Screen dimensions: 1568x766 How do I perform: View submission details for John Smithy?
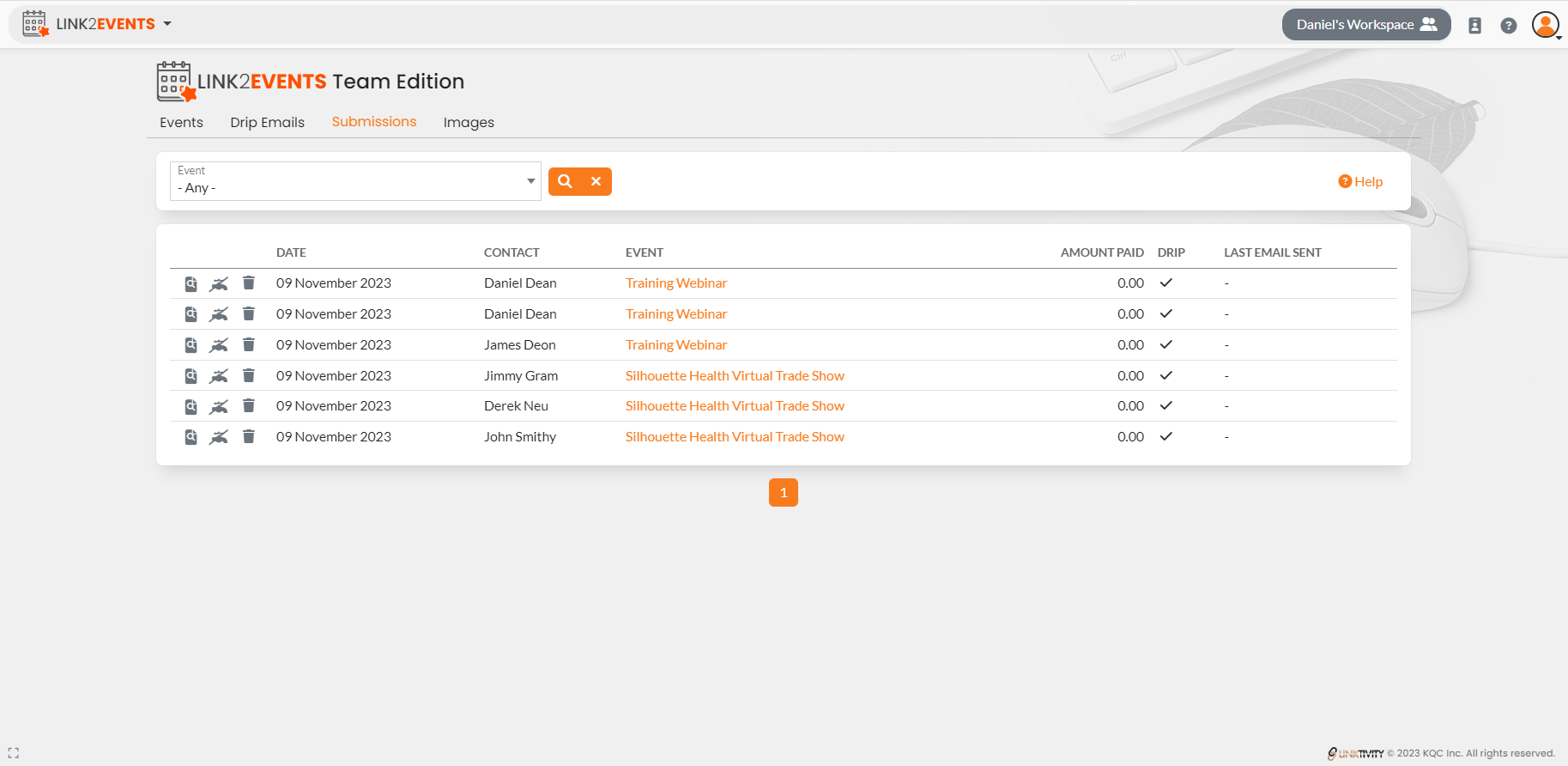191,437
